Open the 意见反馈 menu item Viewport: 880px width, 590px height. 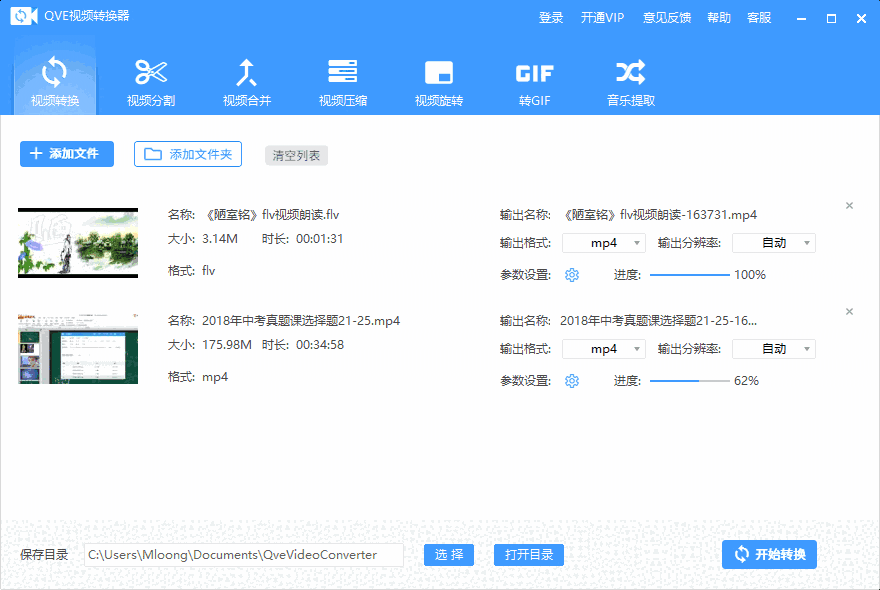(667, 17)
